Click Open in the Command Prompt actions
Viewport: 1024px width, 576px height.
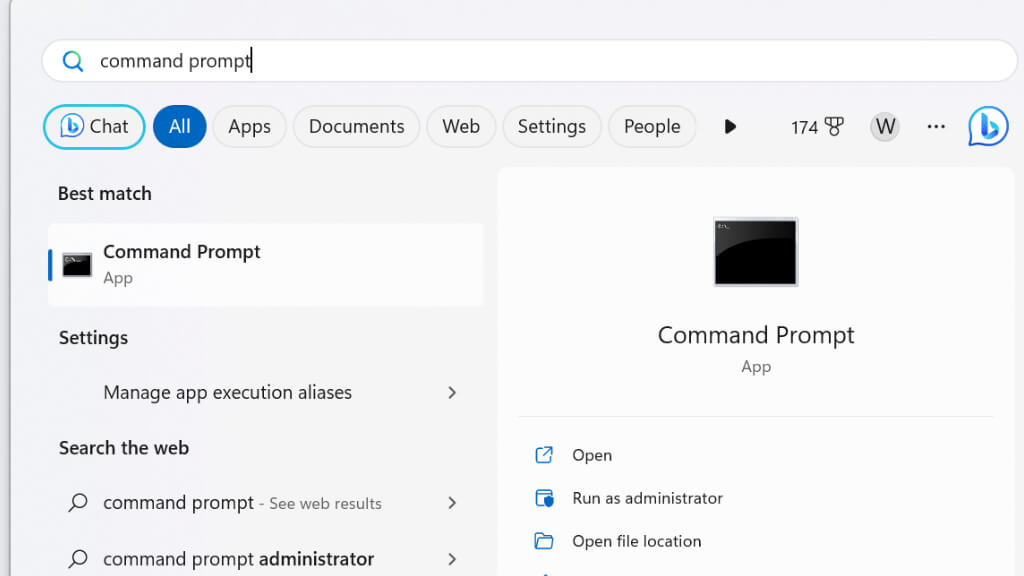591,455
